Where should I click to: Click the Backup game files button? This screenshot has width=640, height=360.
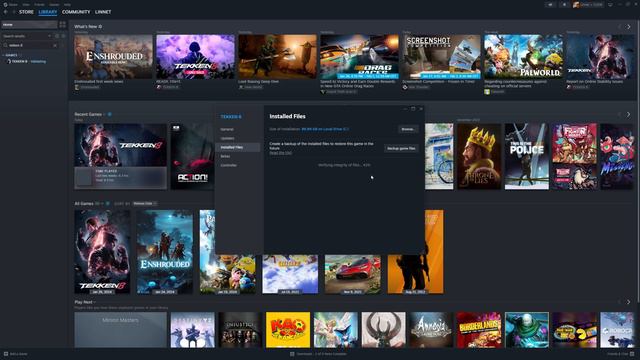click(x=401, y=149)
